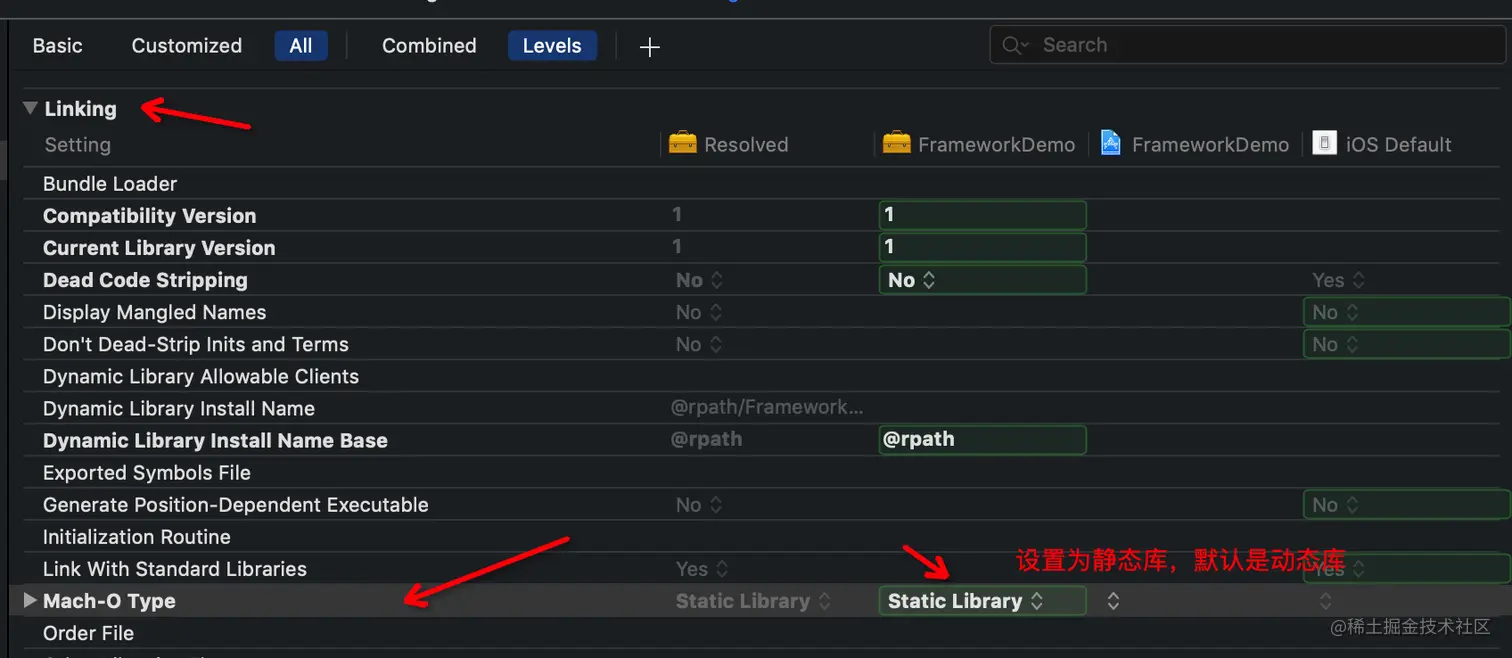
Task: Open Dead Code Stripping Resolved No dropdown
Action: 699,280
